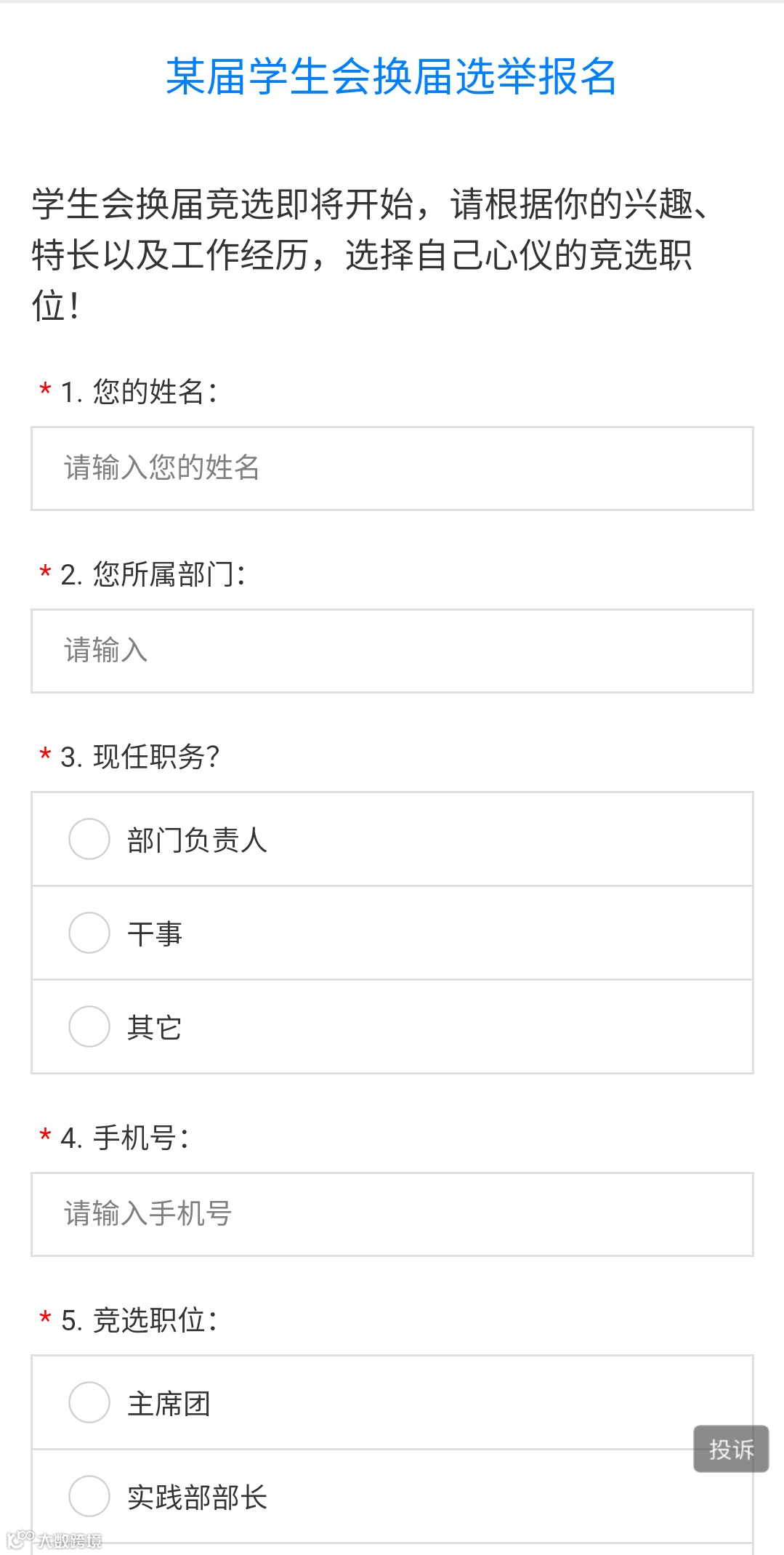Click the 主席团 option label text
Viewport: 784px width, 1555px height.
(169, 1404)
